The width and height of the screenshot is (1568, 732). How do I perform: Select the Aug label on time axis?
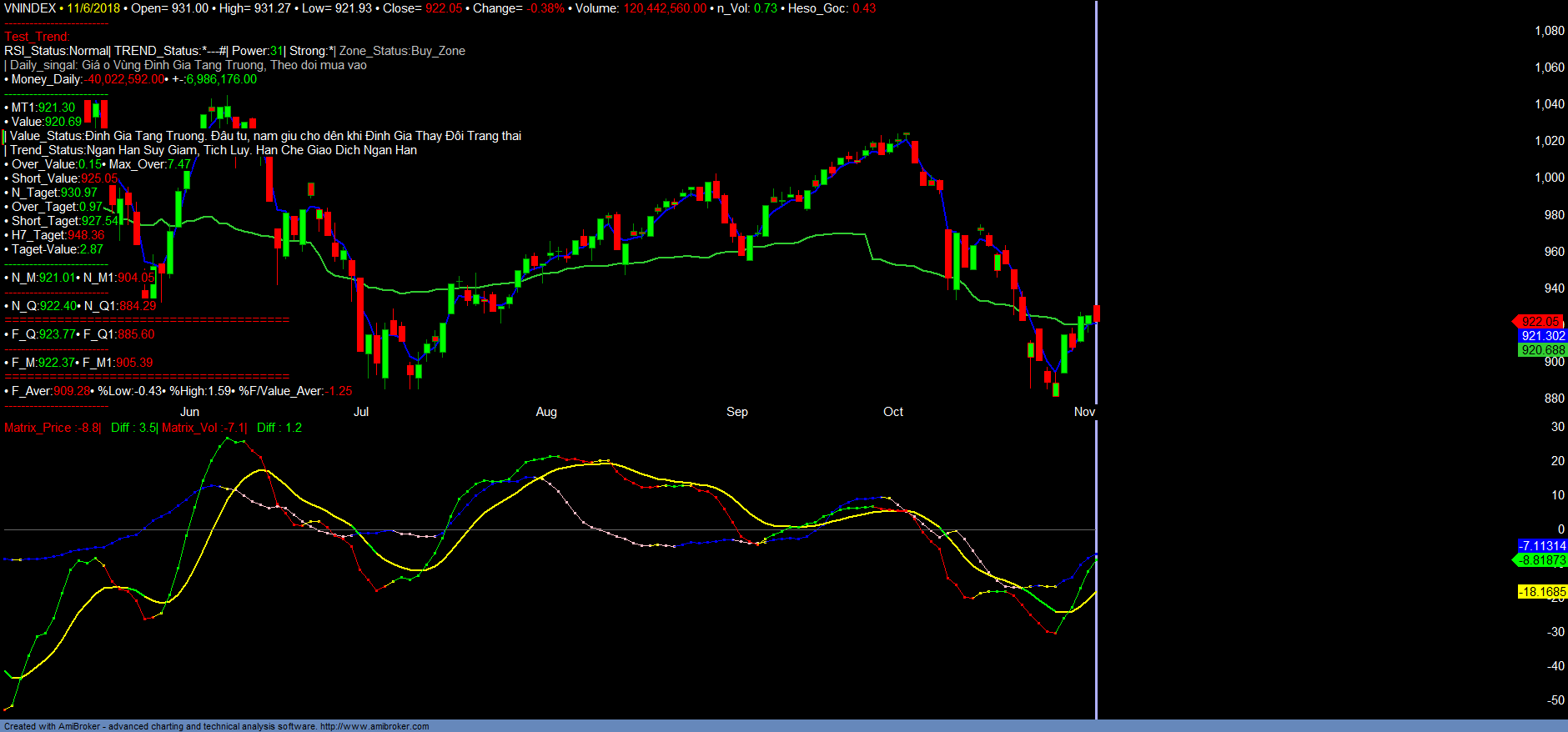click(546, 412)
